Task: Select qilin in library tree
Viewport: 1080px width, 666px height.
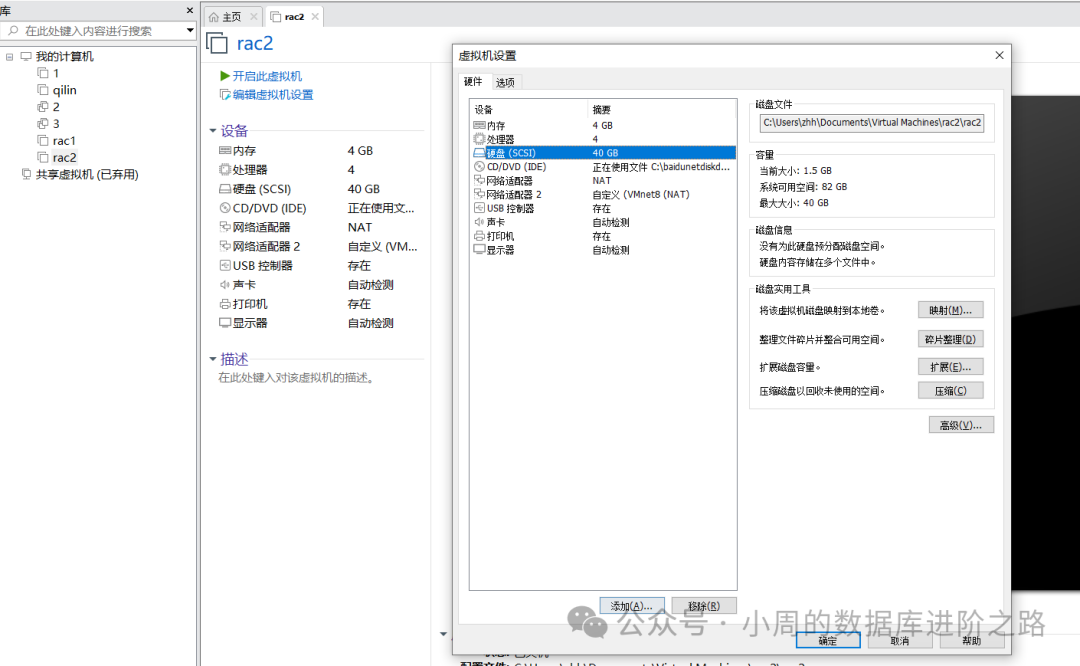Action: (65, 90)
